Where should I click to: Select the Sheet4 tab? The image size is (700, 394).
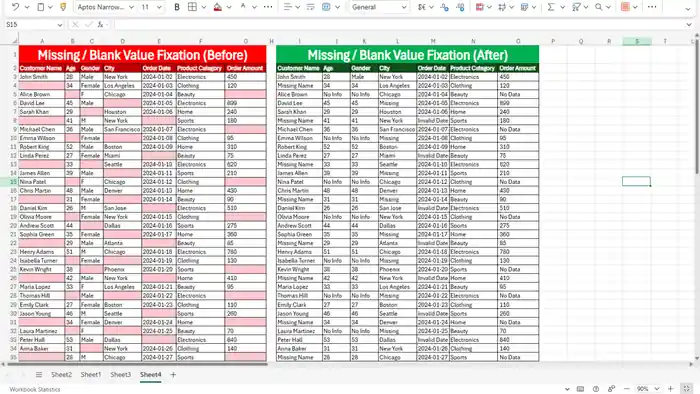(x=150, y=375)
